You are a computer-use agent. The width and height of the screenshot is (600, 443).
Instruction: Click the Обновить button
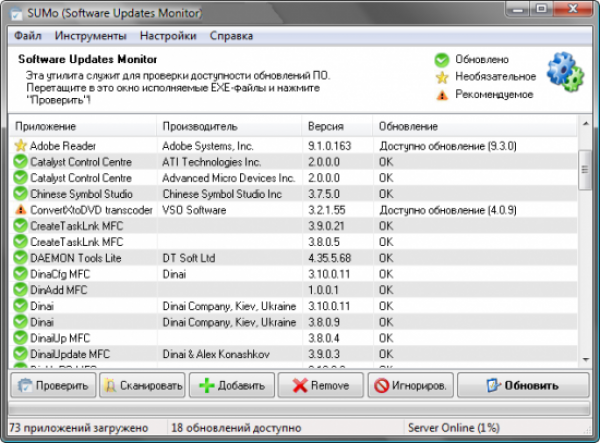click(x=523, y=385)
